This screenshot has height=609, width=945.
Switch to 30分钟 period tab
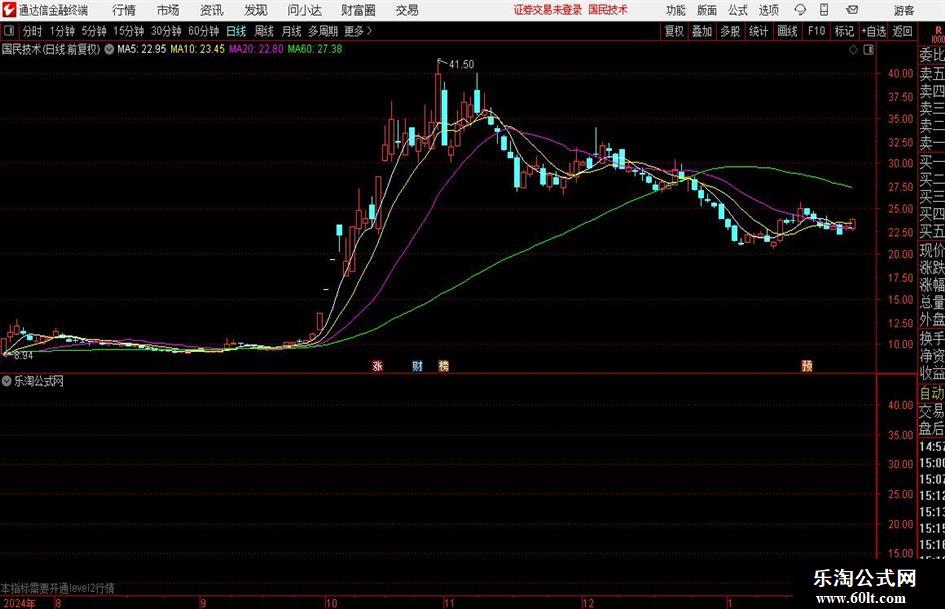coord(166,31)
